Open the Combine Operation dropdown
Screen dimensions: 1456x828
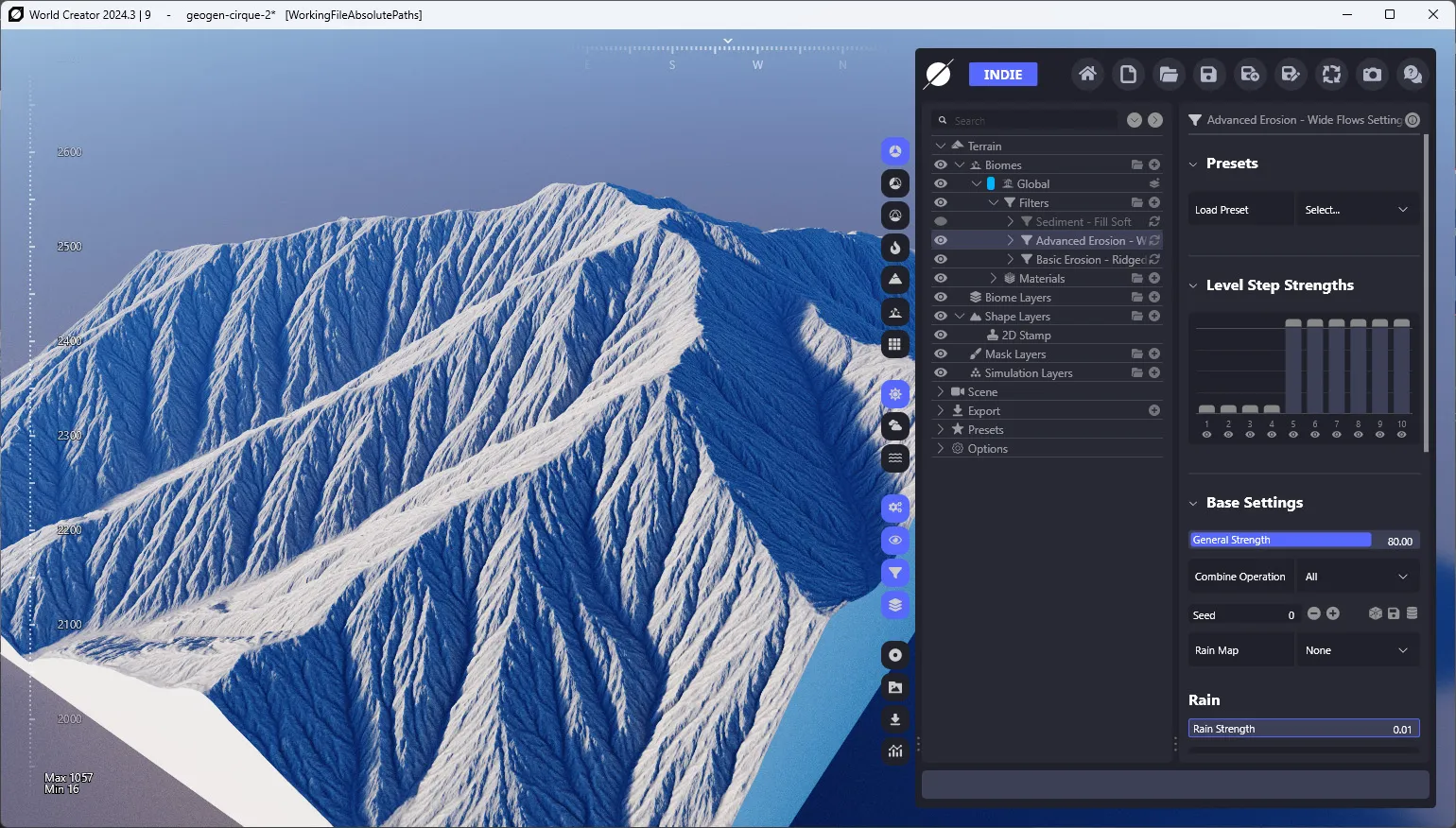pos(1357,577)
